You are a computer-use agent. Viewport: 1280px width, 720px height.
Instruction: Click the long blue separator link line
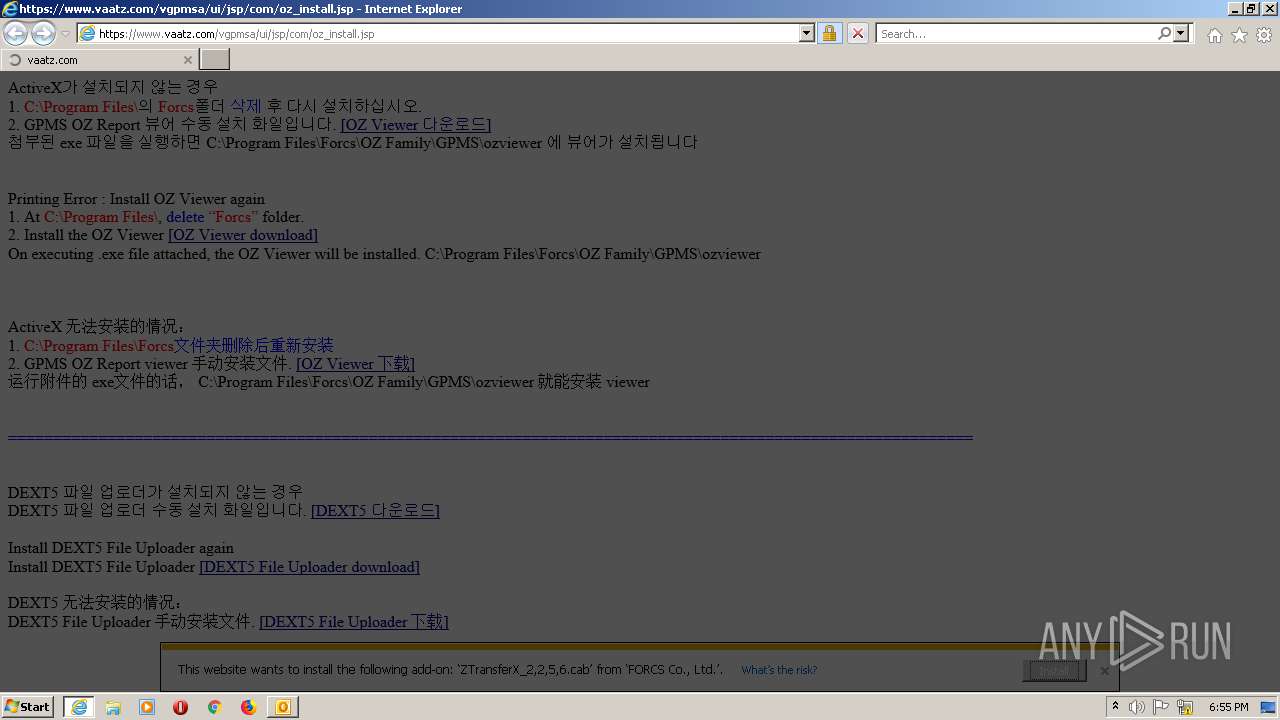point(490,437)
